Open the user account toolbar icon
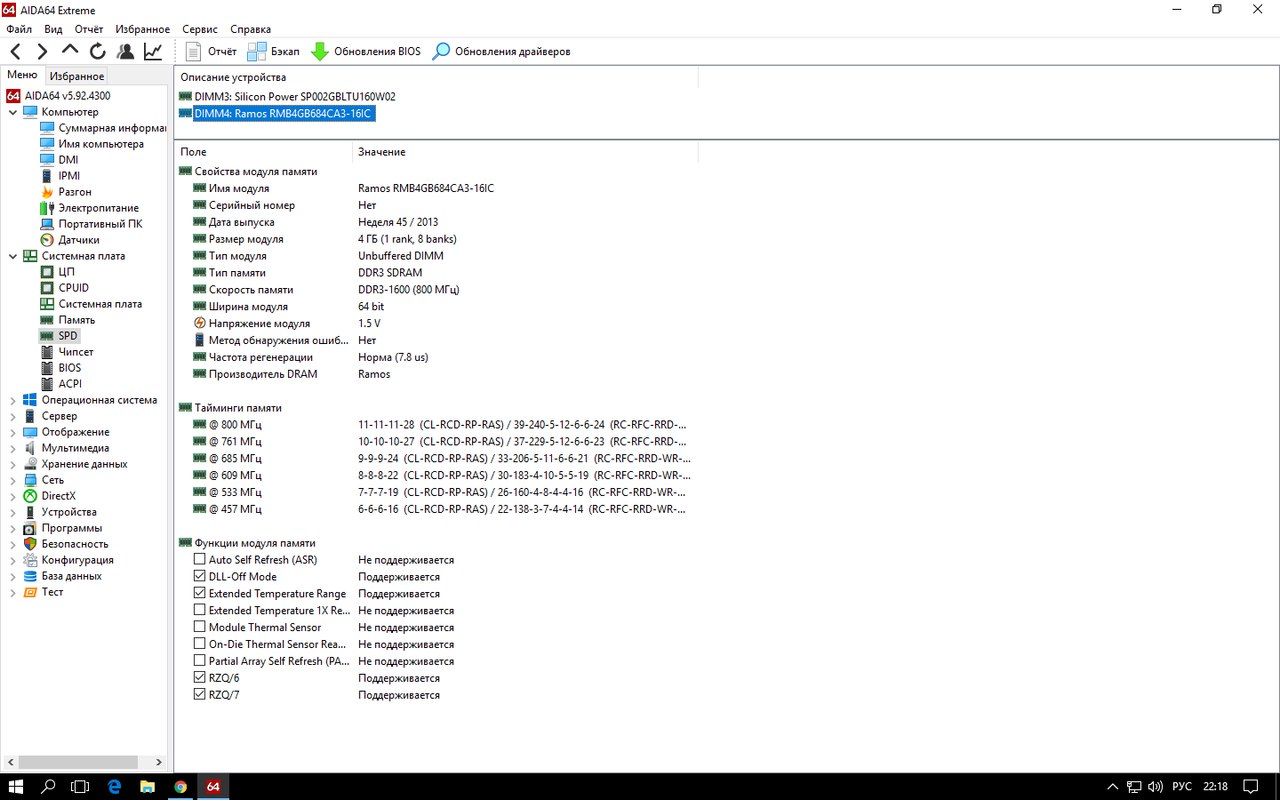 [125, 51]
